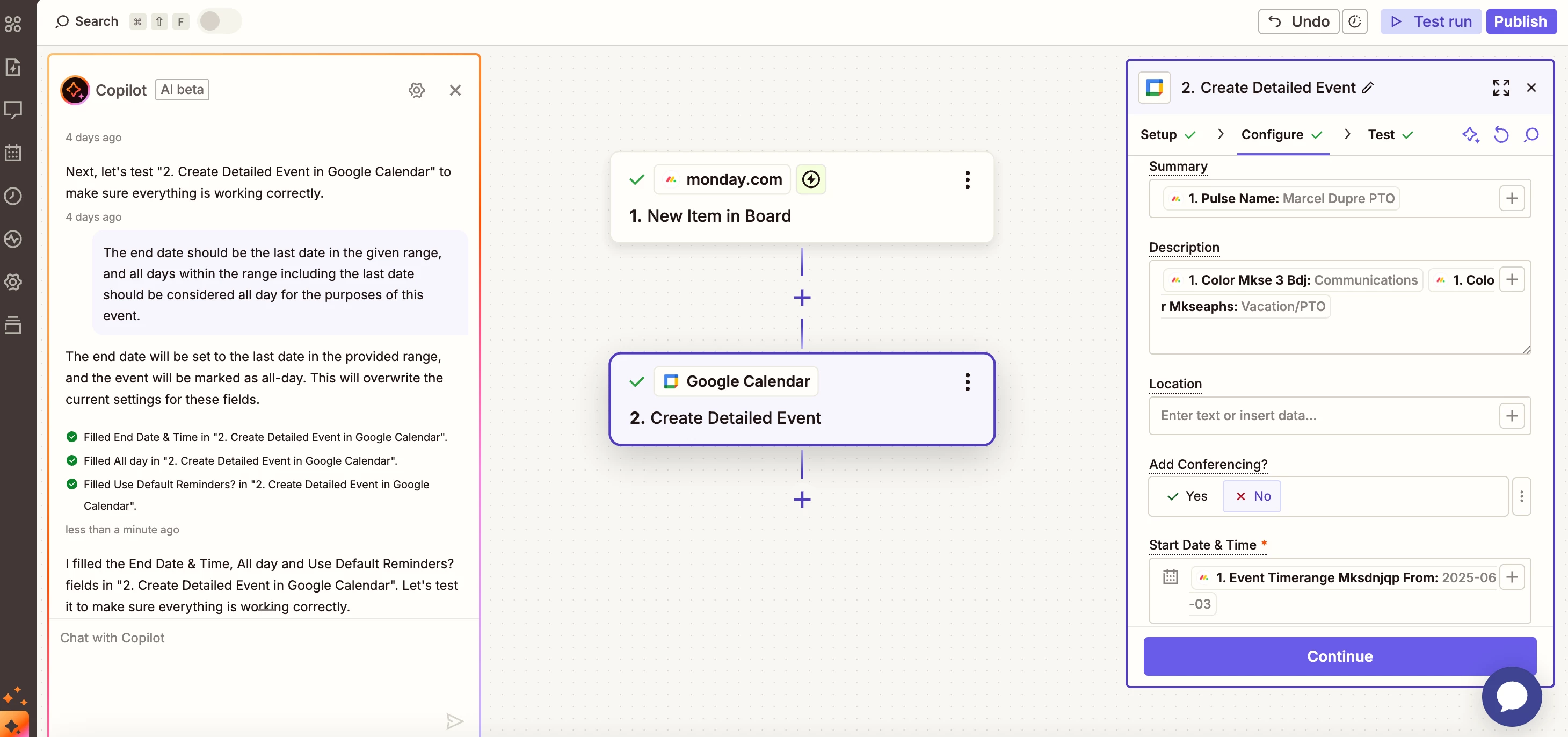Expand the step editor panel
This screenshot has width=1568, height=737.
click(x=1501, y=88)
